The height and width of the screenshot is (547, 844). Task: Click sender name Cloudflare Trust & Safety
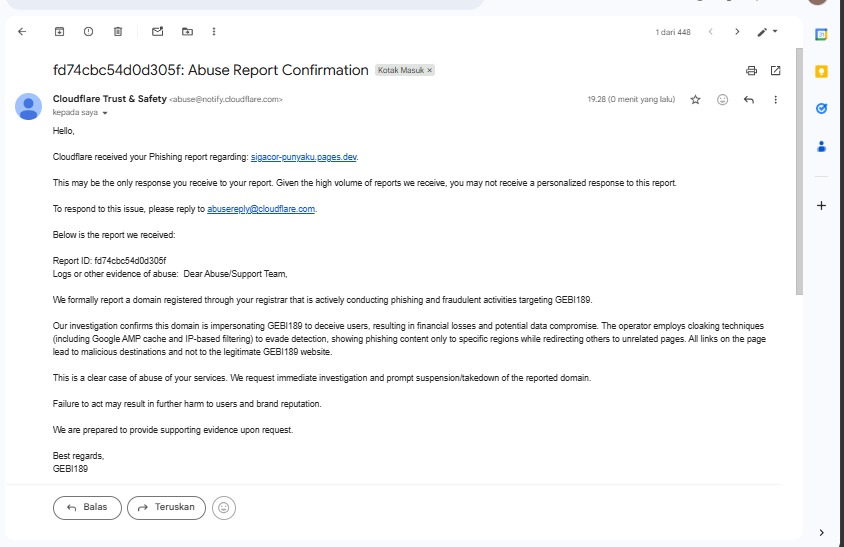coord(110,99)
